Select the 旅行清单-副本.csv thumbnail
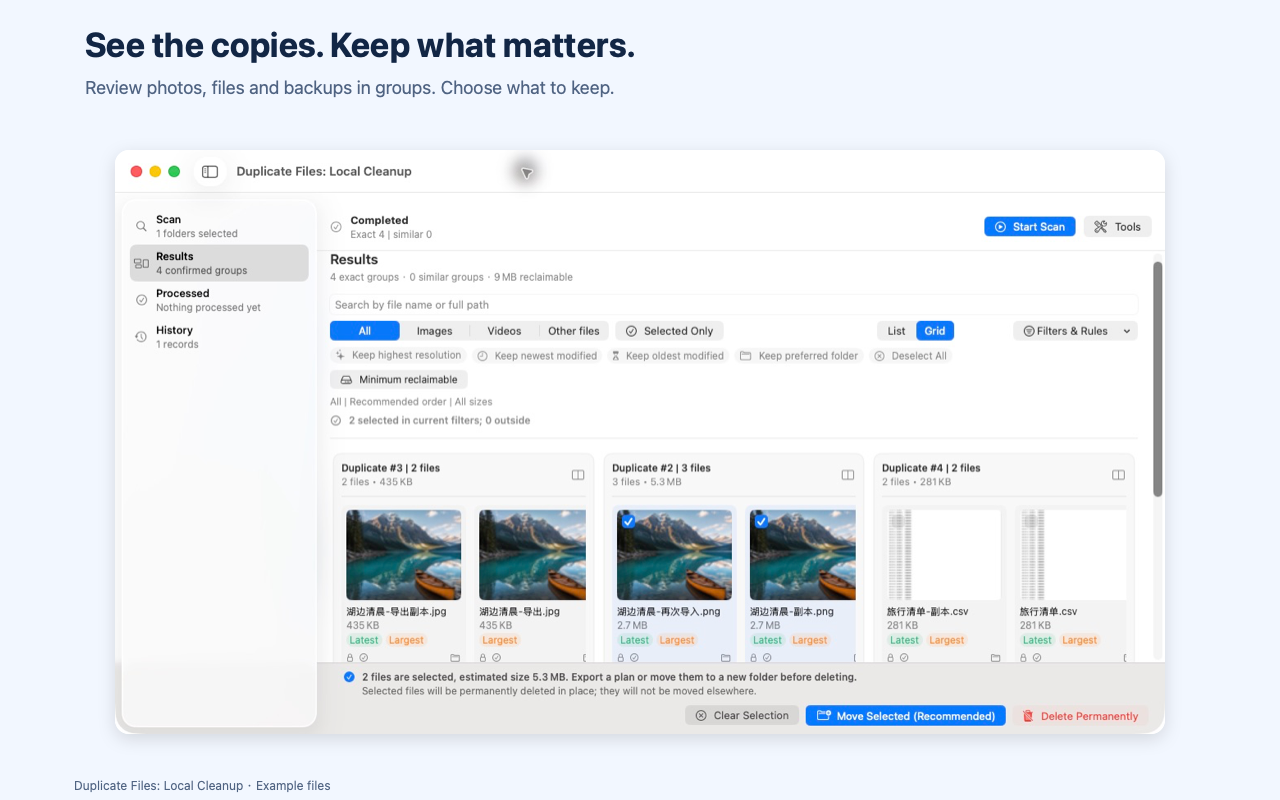The width and height of the screenshot is (1280, 800). (x=944, y=555)
